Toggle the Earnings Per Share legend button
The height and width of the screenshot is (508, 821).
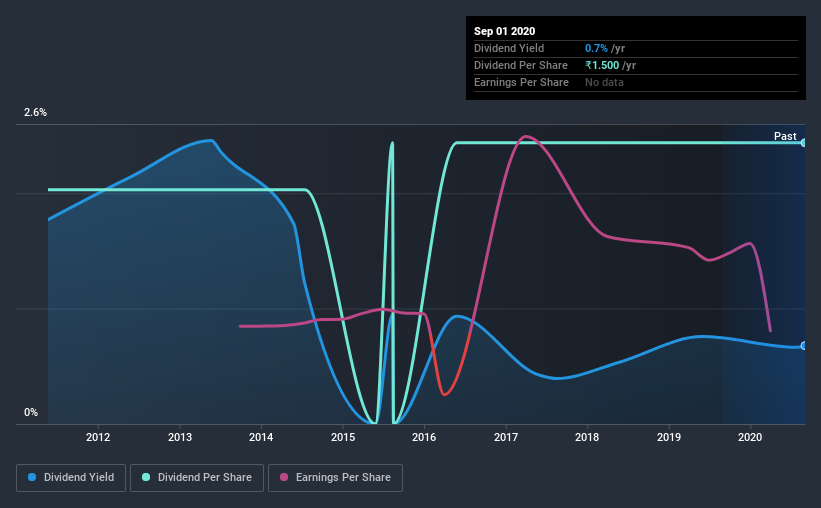335,478
